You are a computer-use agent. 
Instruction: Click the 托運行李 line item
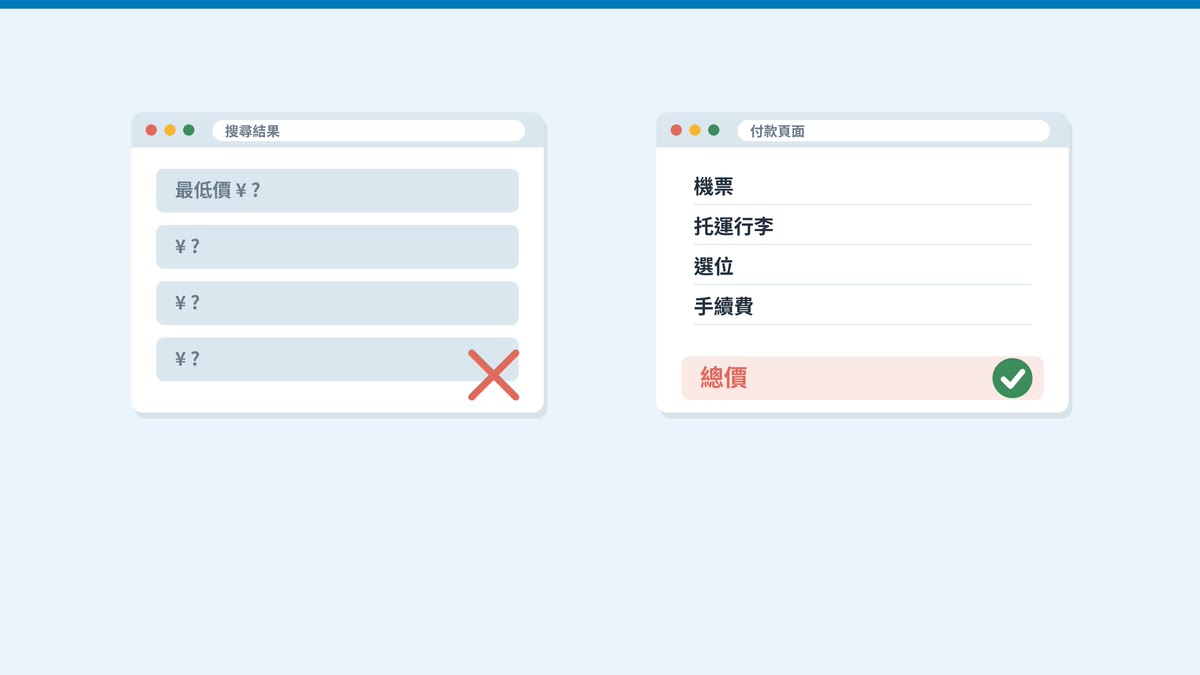pyautogui.click(x=862, y=226)
